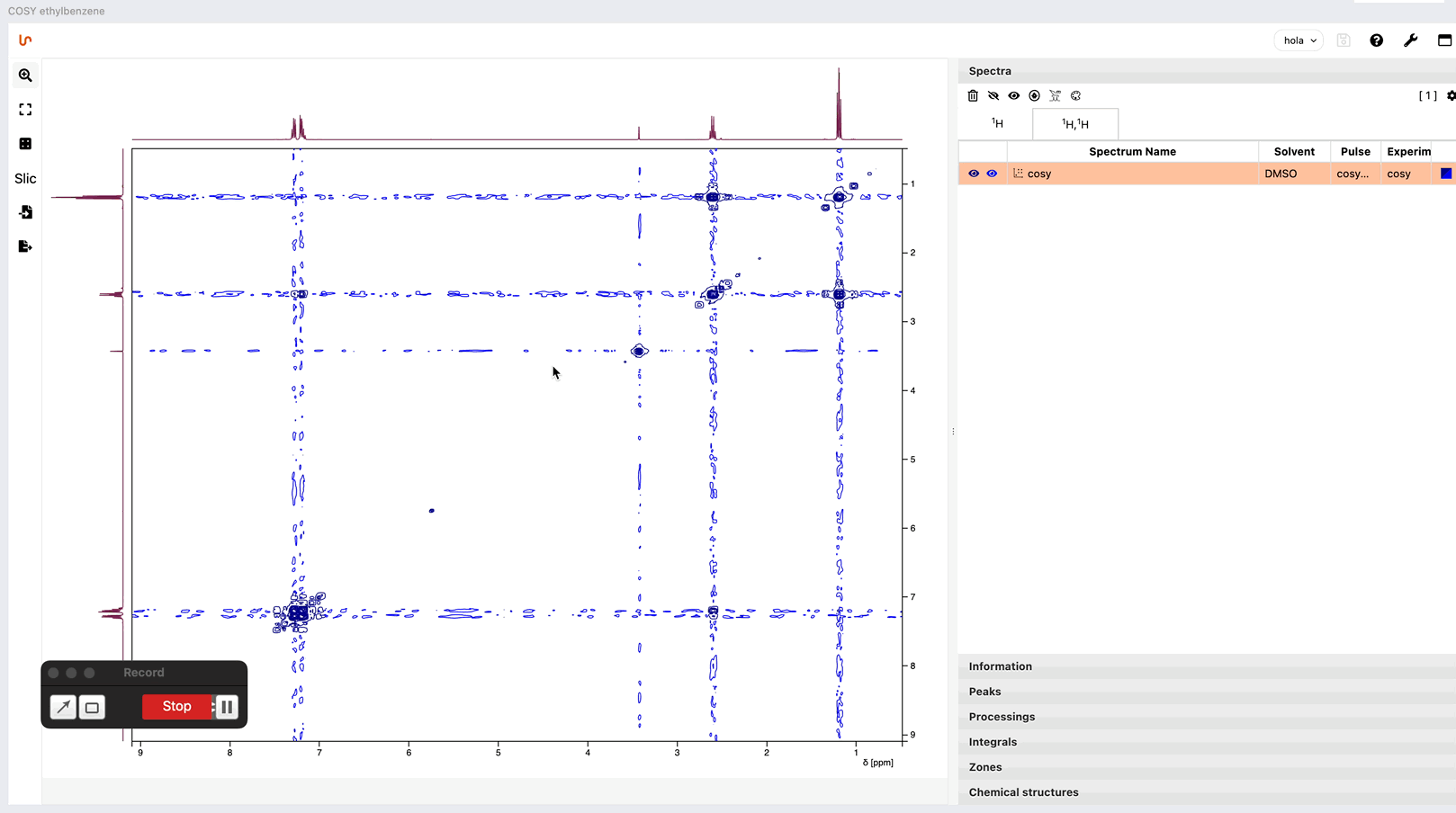The image size is (1456, 813).
Task: Expand the Processings panel
Action: point(1207,717)
